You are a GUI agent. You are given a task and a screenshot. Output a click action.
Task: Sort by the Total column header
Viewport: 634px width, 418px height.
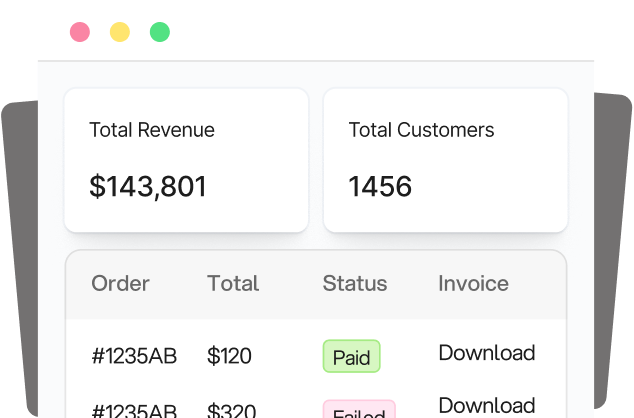(233, 283)
